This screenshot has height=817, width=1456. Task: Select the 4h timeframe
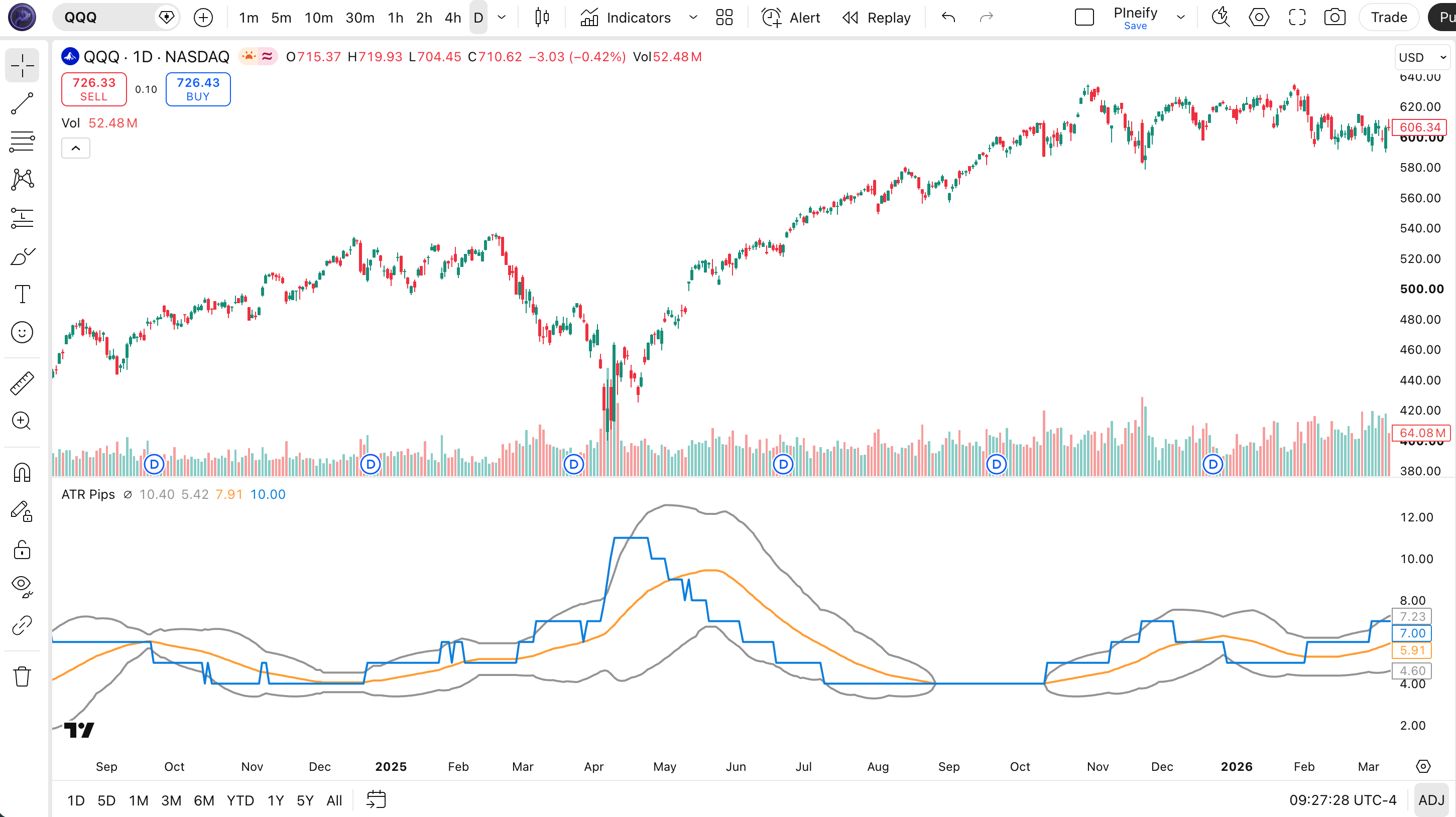453,18
